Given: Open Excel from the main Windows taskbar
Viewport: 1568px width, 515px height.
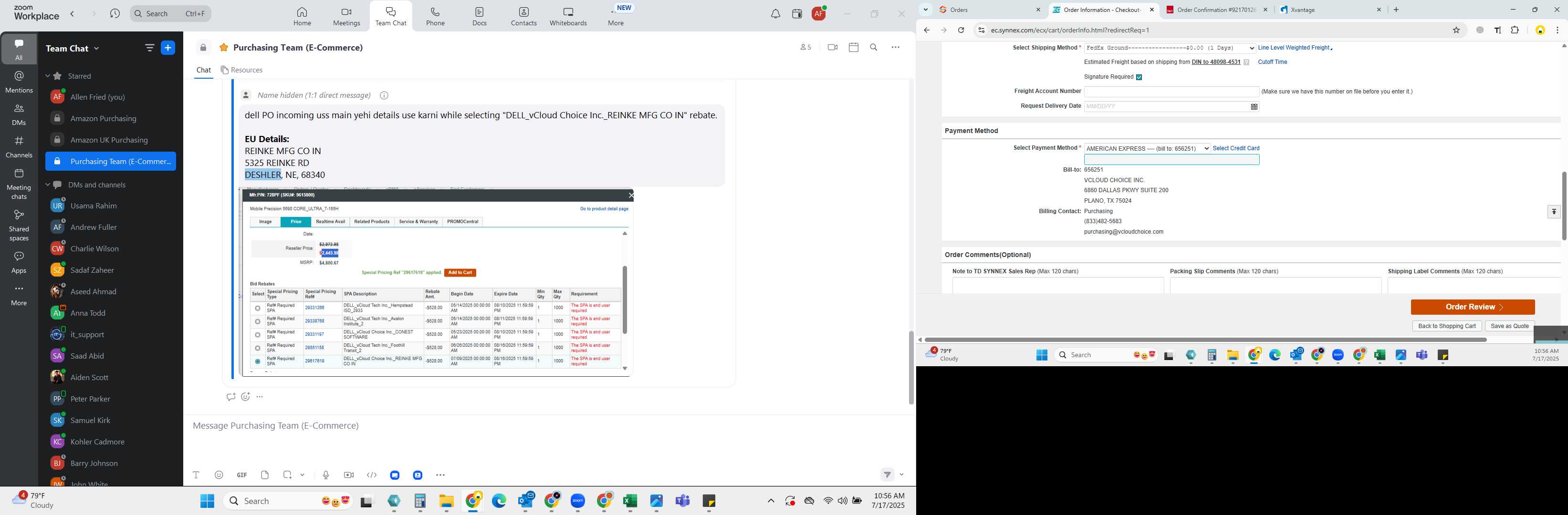Looking at the screenshot, I should [x=629, y=501].
